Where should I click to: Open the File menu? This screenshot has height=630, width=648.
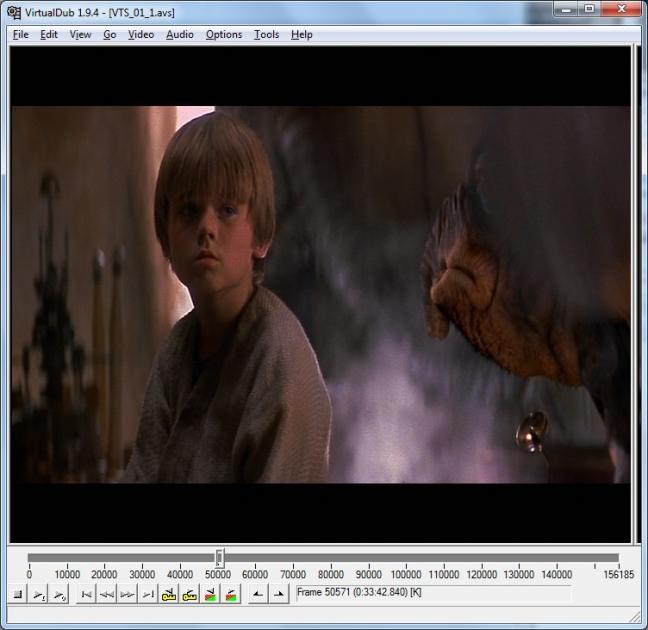pyautogui.click(x=21, y=35)
